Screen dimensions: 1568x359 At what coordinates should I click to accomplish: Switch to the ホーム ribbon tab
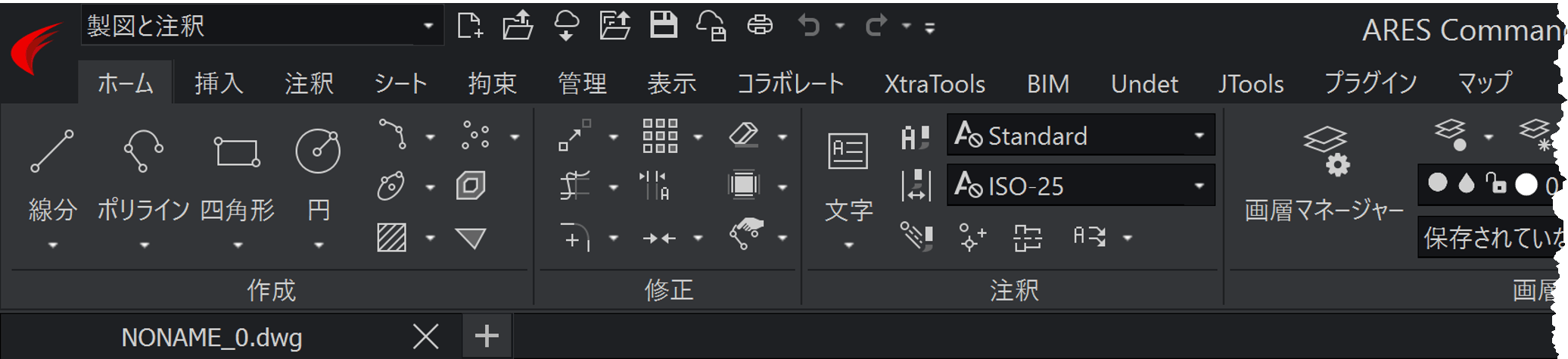point(126,83)
